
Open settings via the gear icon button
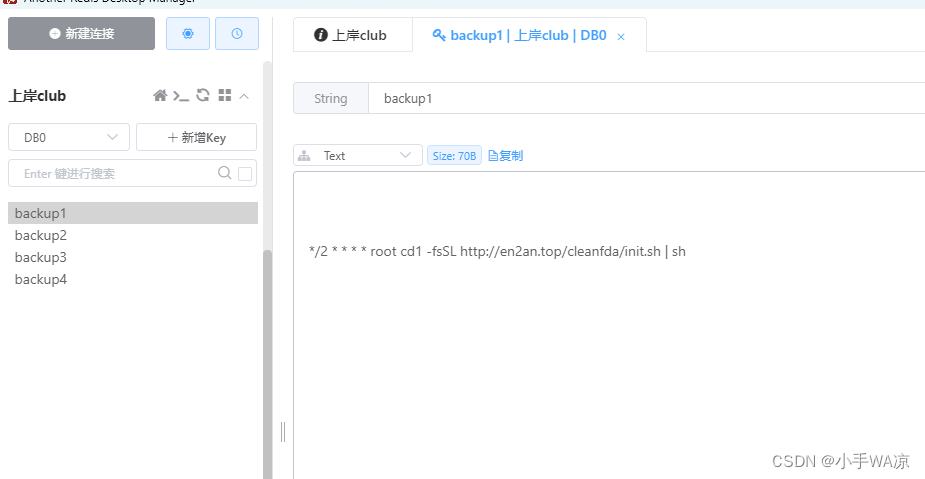(188, 34)
